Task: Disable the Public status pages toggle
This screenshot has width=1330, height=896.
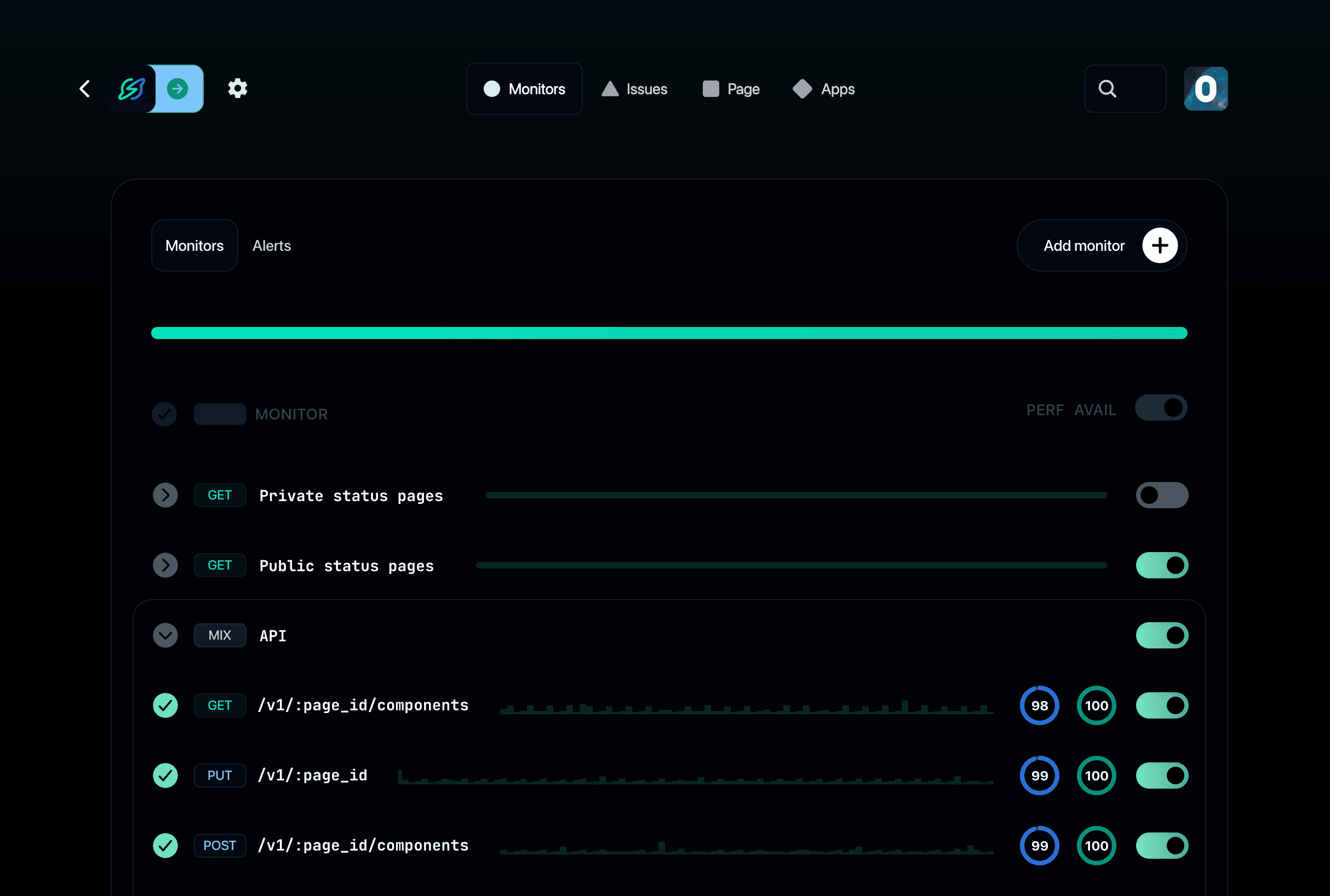Action: click(x=1161, y=565)
